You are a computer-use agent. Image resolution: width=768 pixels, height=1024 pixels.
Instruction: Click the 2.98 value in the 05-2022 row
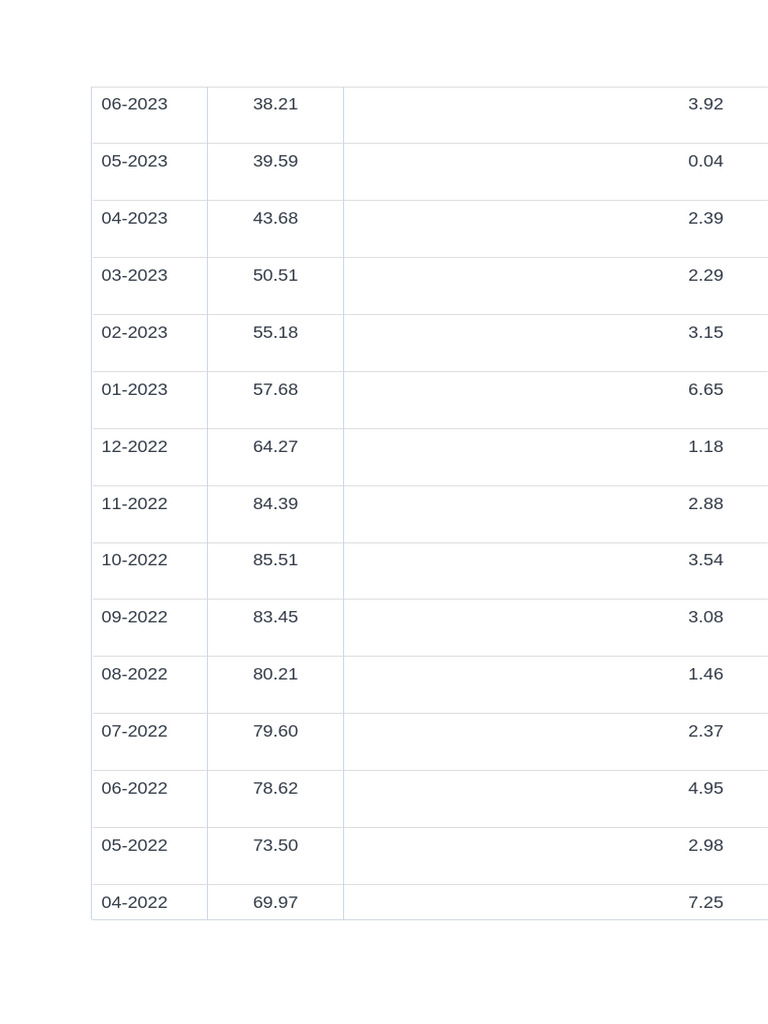pyautogui.click(x=705, y=845)
